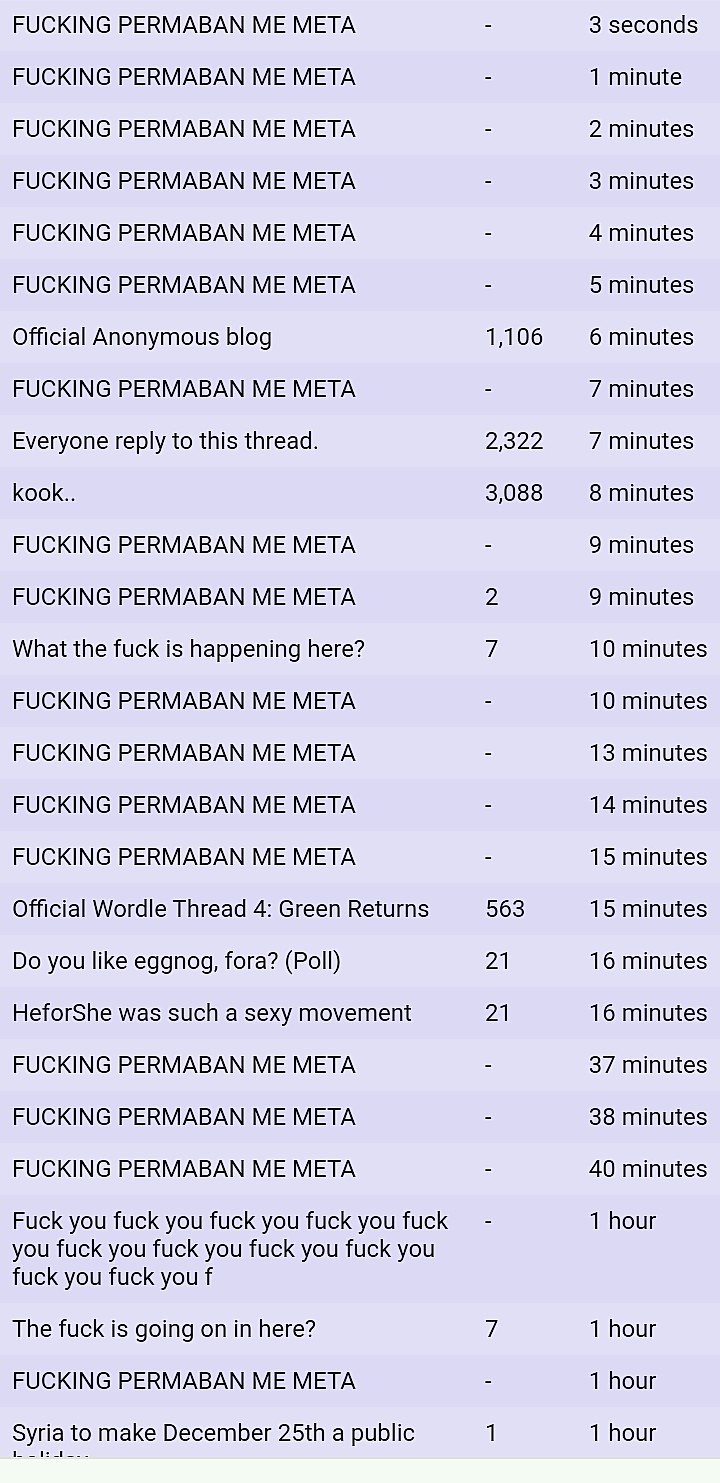This screenshot has height=1483, width=720.
Task: Open "The fuck is going on in here?" thread
Action: pyautogui.click(x=164, y=1329)
